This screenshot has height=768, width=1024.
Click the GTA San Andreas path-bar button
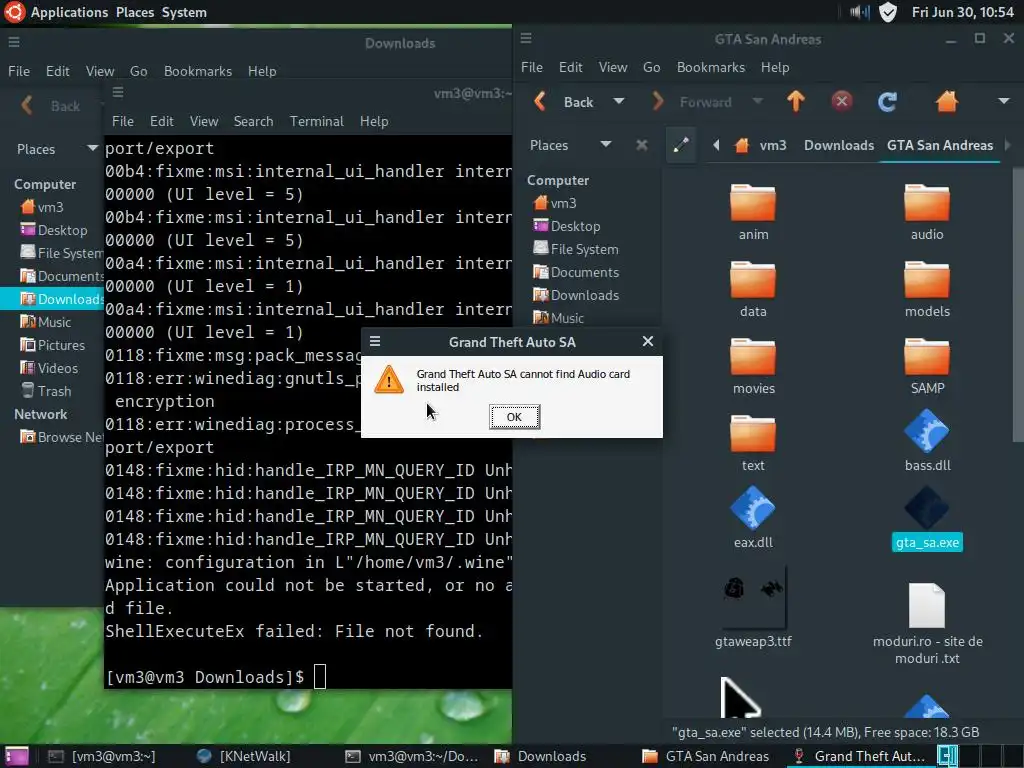coord(940,145)
